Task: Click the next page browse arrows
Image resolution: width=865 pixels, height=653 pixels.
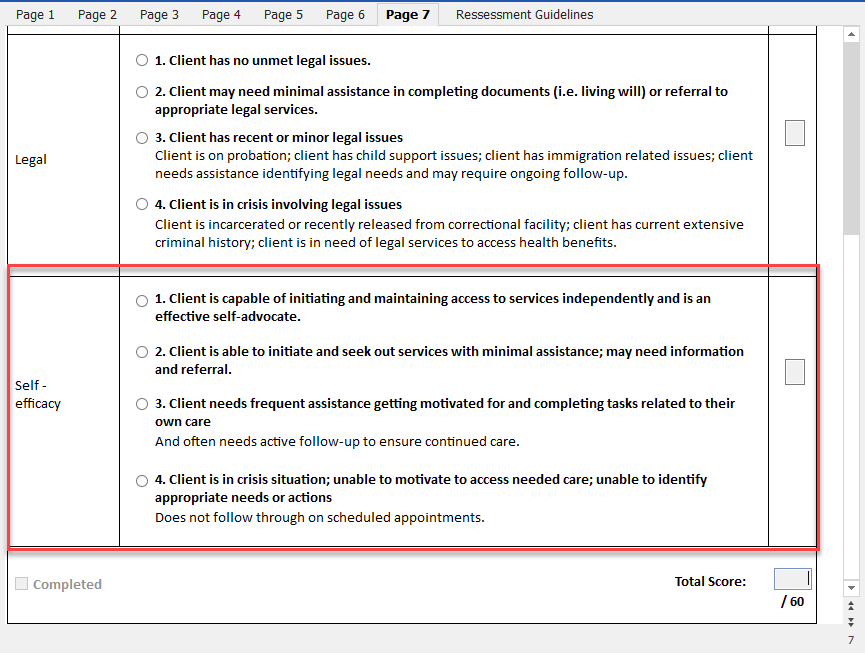Action: pos(849,623)
